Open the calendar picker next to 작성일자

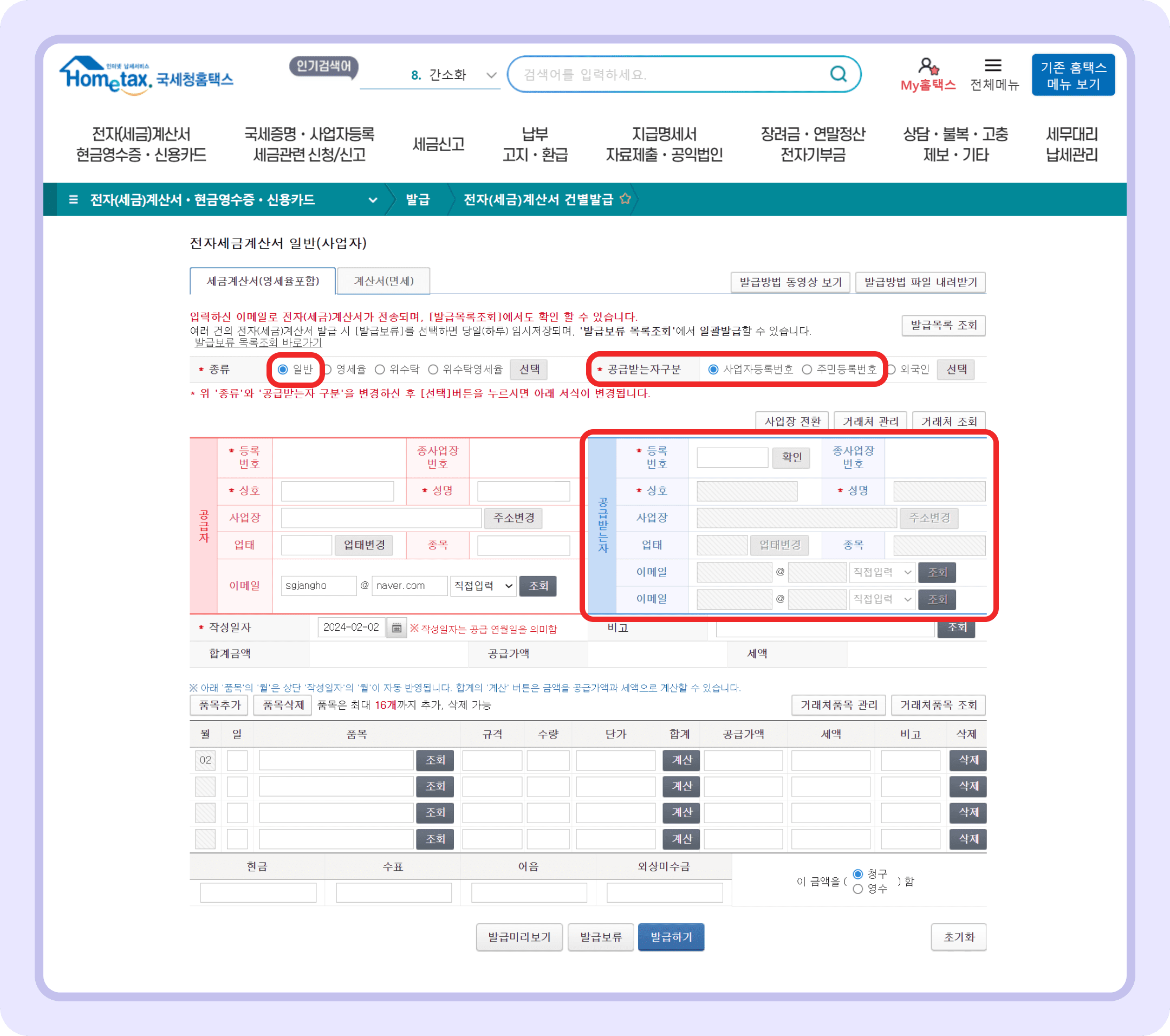click(x=397, y=627)
